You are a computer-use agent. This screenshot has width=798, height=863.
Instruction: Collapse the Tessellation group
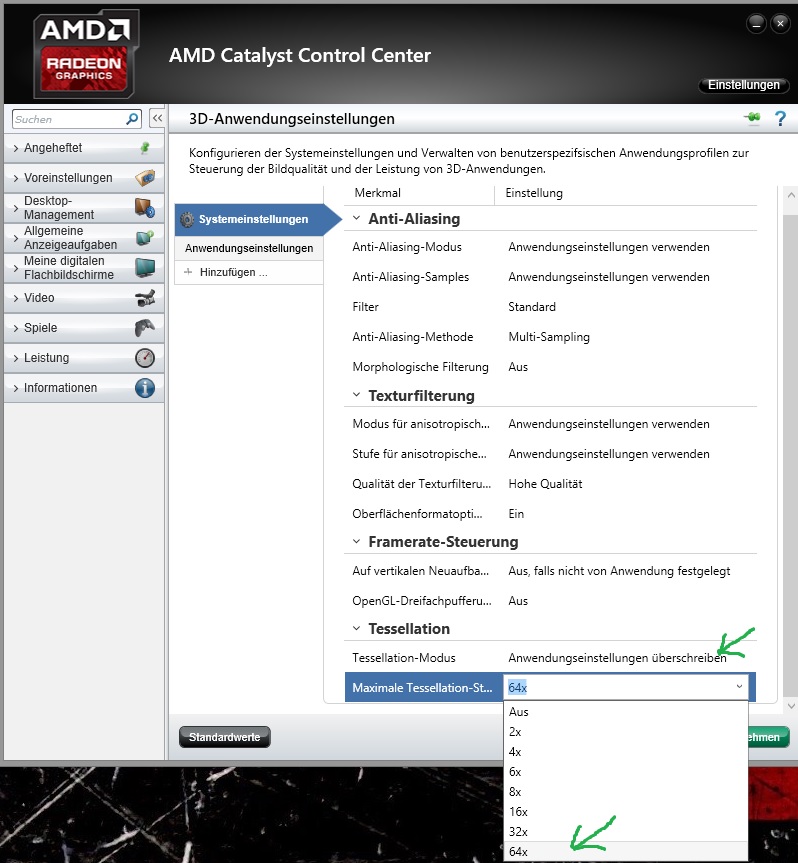[357, 628]
